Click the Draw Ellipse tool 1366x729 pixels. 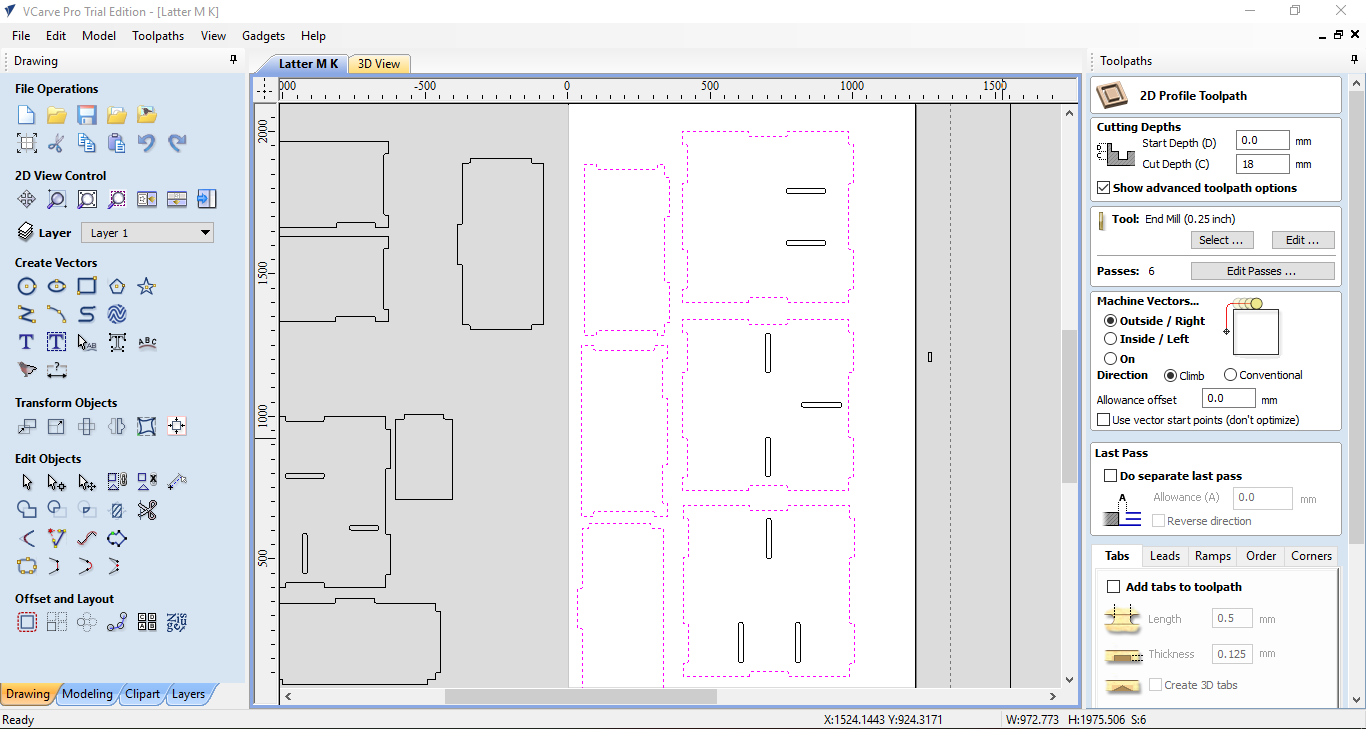57,287
